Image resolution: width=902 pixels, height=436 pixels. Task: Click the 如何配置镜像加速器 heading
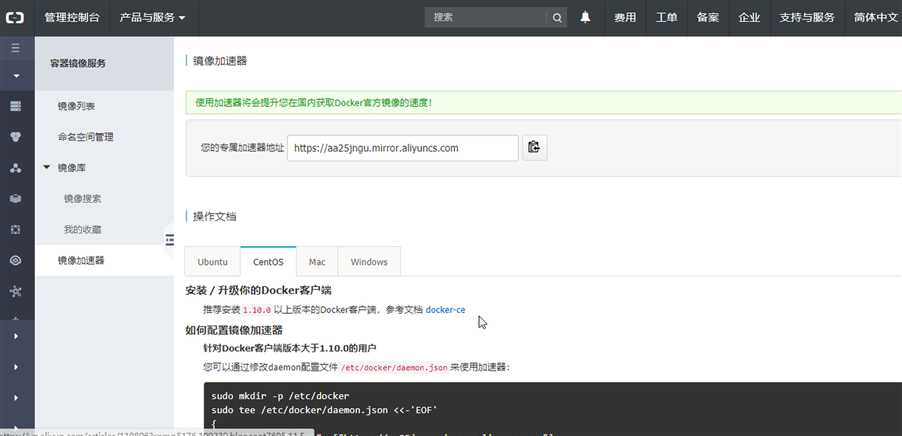[234, 330]
